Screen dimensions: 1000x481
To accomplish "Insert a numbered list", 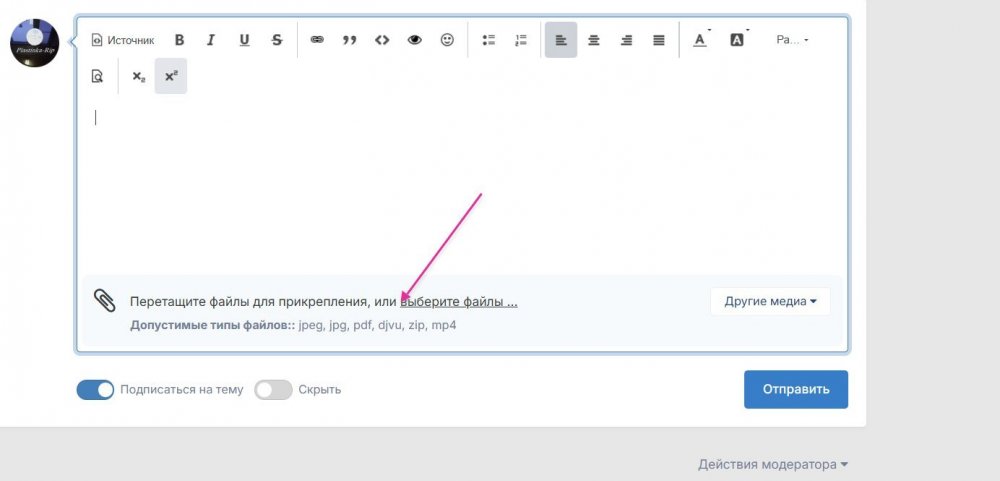I will click(x=520, y=40).
